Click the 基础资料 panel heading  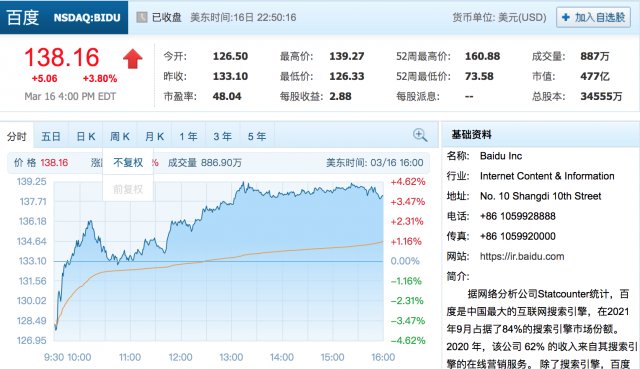pyautogui.click(x=471, y=135)
